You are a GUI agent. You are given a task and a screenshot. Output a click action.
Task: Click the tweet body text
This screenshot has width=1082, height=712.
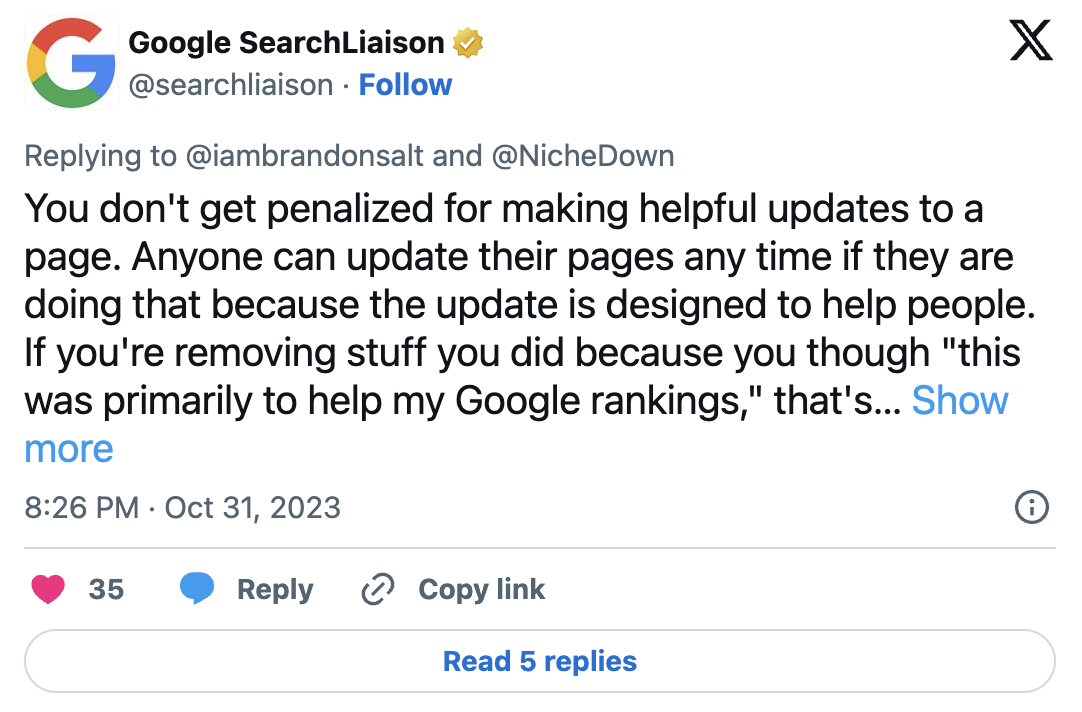[529, 305]
